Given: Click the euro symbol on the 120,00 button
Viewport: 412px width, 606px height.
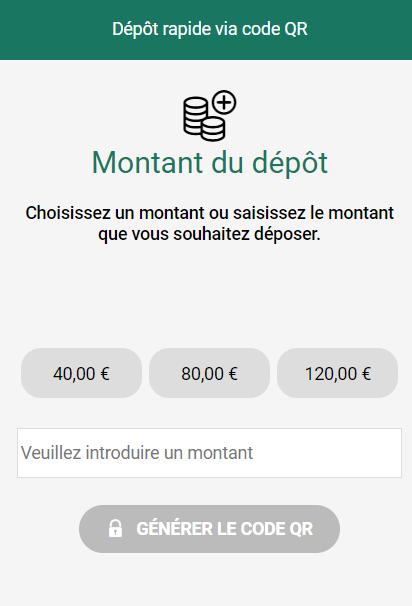Looking at the screenshot, I should coord(366,374).
